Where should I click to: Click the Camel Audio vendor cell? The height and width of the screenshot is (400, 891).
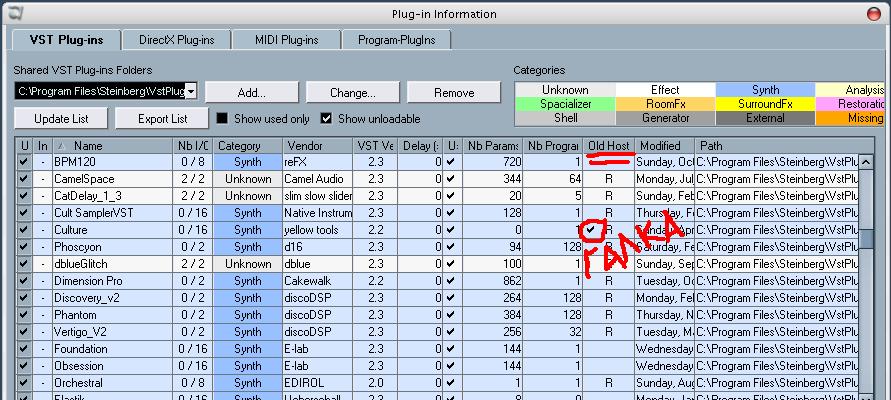[318, 179]
